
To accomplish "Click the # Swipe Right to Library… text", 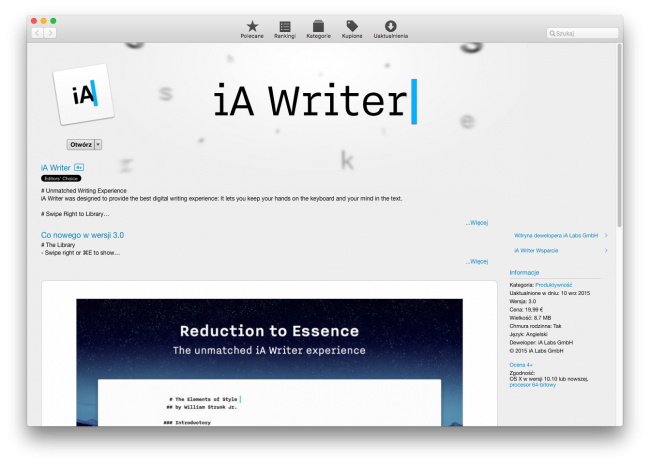I will 75,214.
